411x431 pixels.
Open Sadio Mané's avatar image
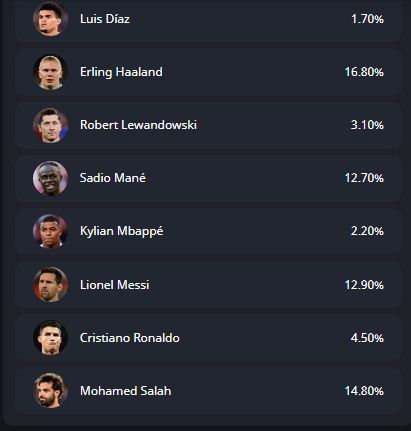tap(50, 178)
